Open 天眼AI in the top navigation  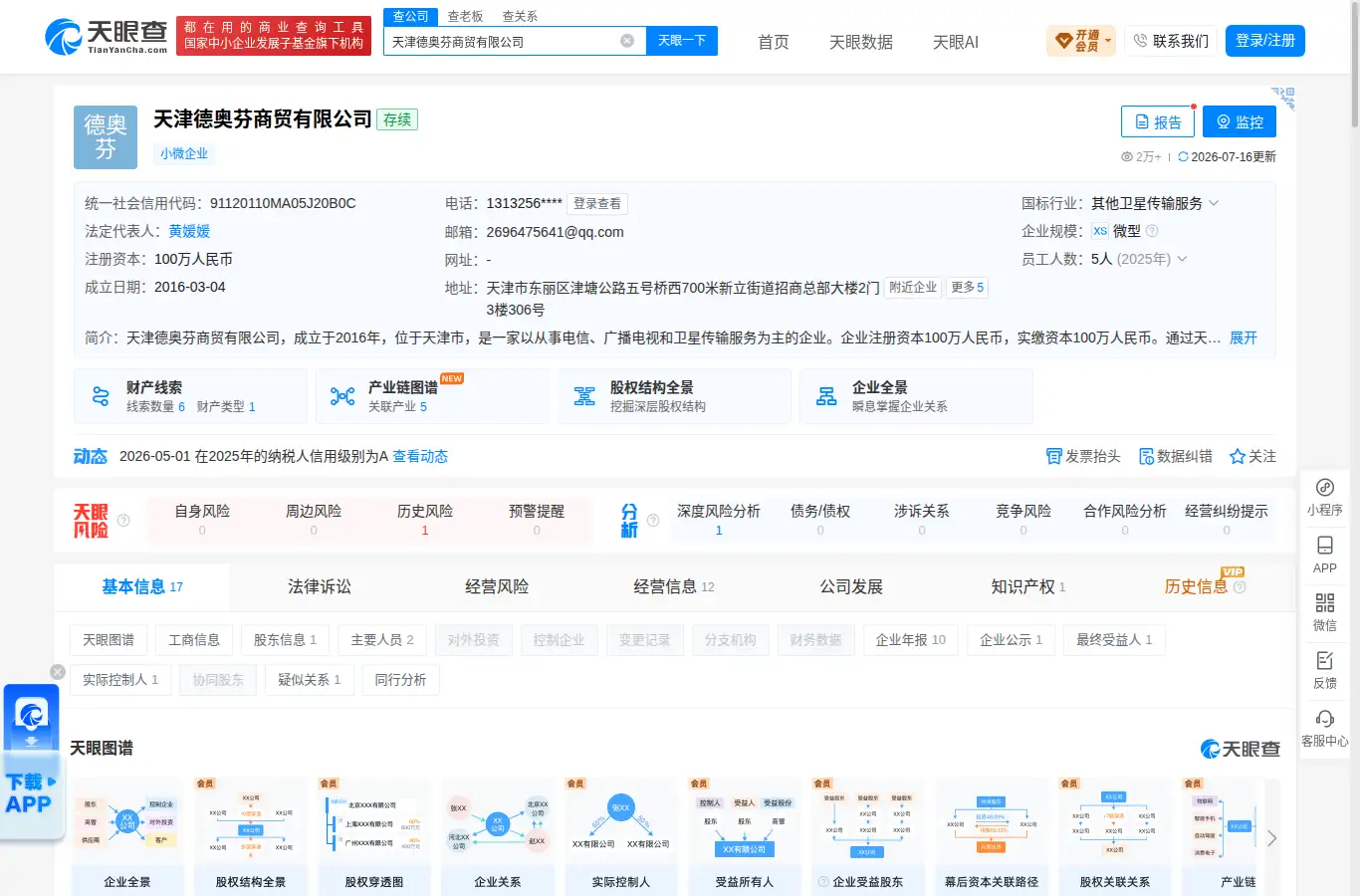point(956,42)
